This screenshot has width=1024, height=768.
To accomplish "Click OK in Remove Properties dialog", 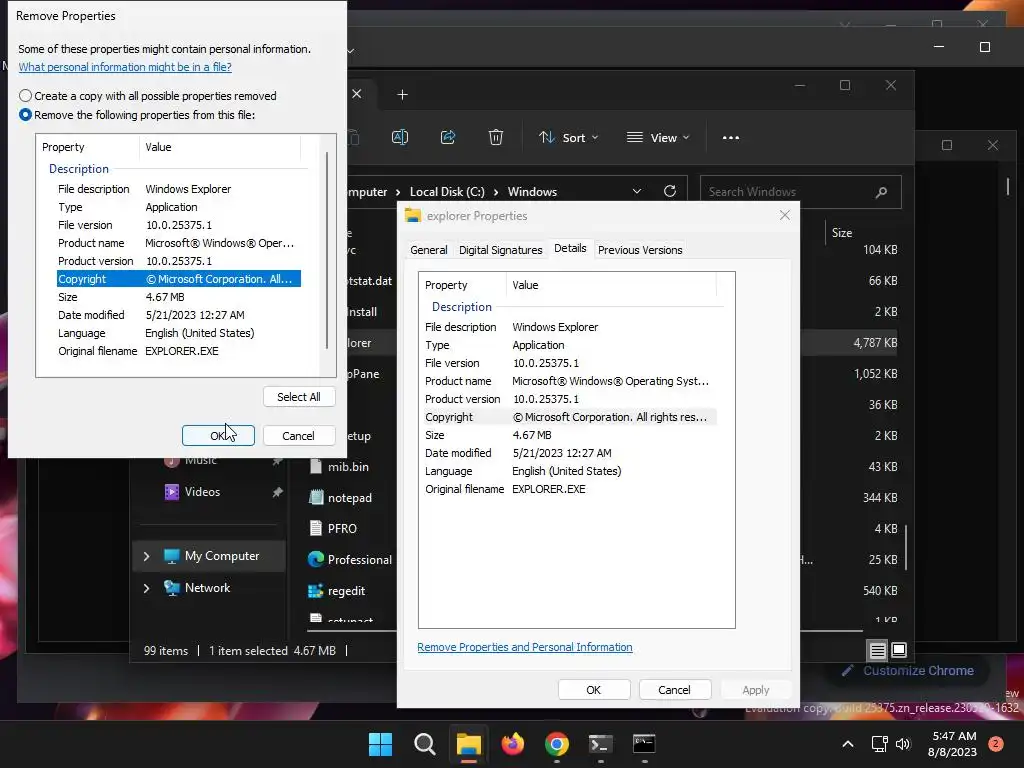I will click(218, 436).
